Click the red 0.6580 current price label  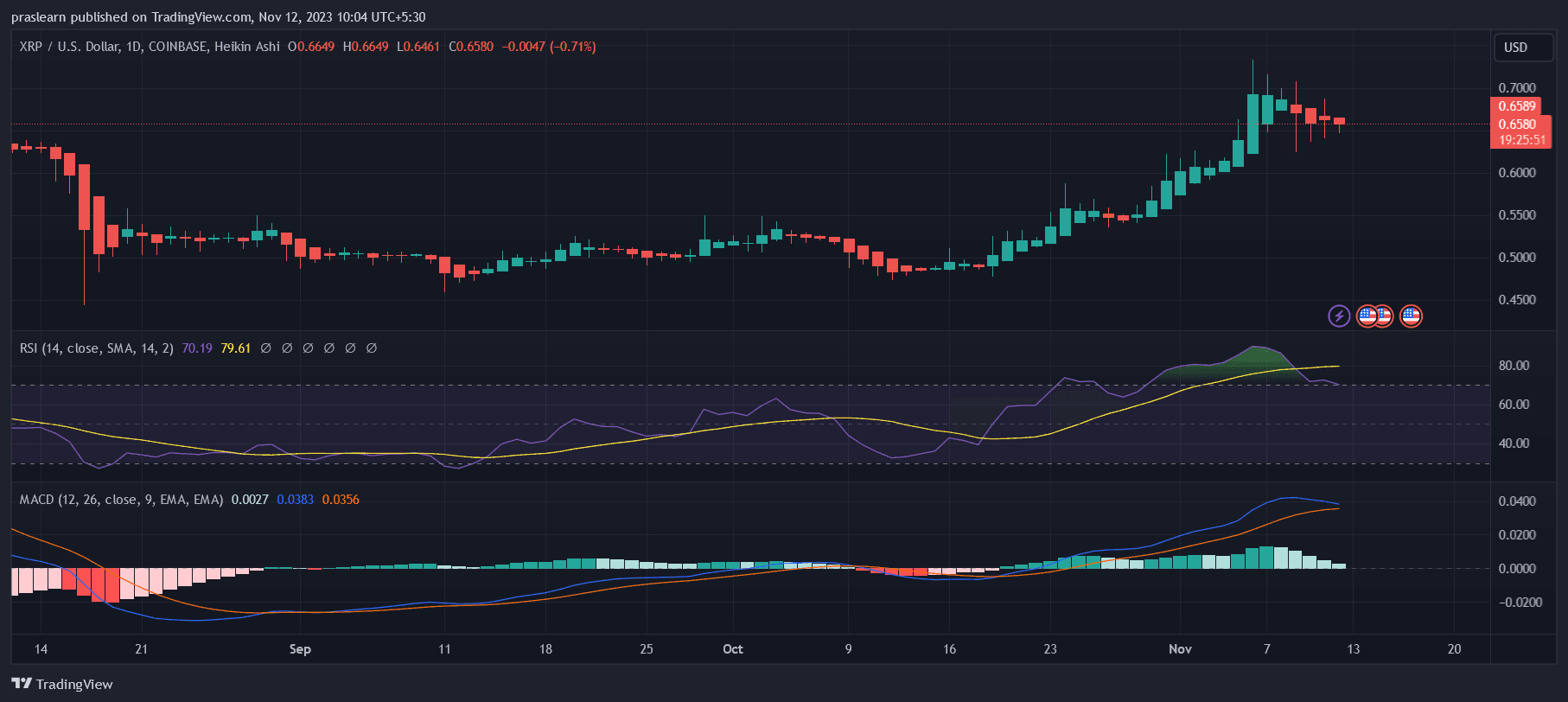point(1517,124)
